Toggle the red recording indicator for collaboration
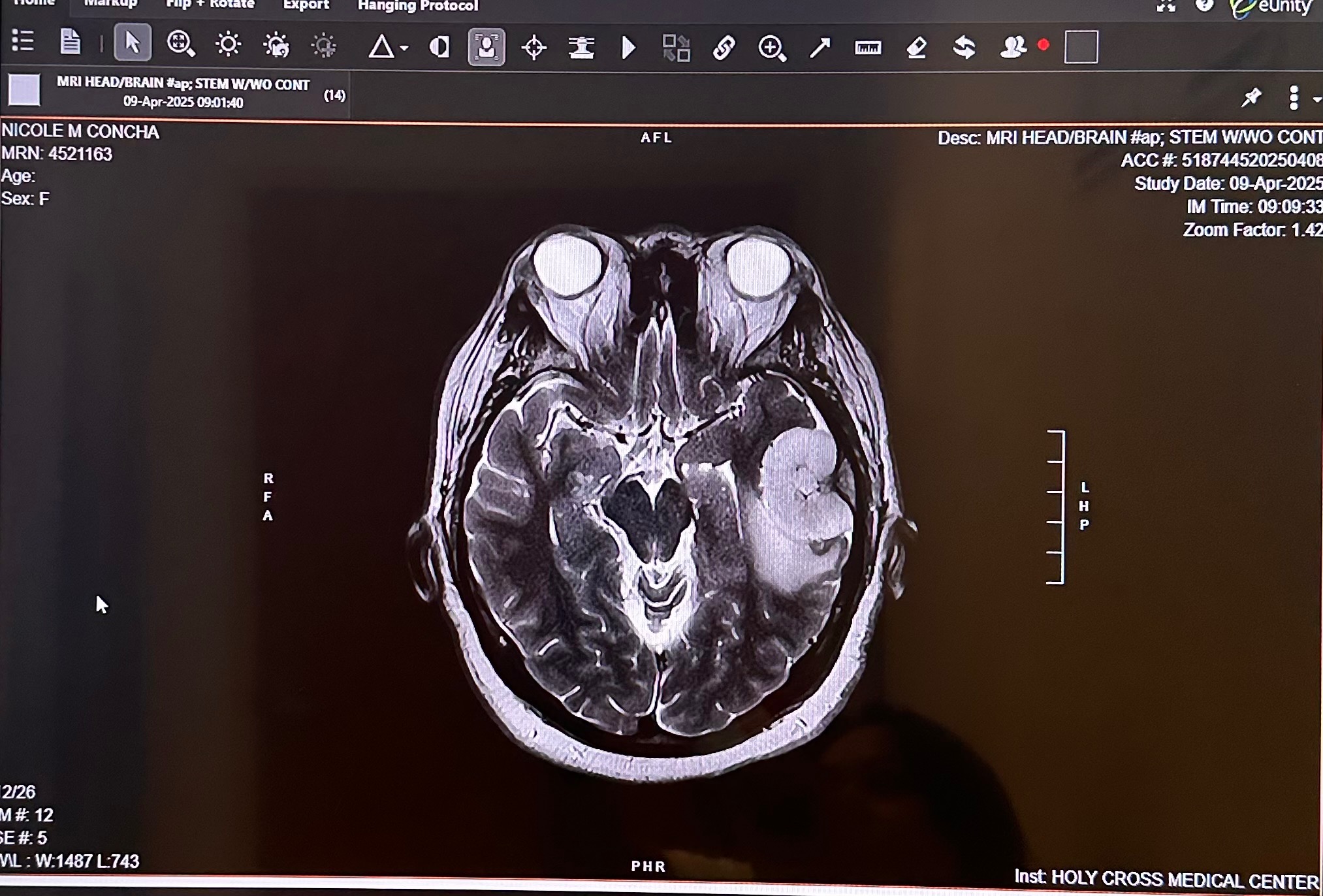This screenshot has height=896, width=1323. coord(1044,45)
